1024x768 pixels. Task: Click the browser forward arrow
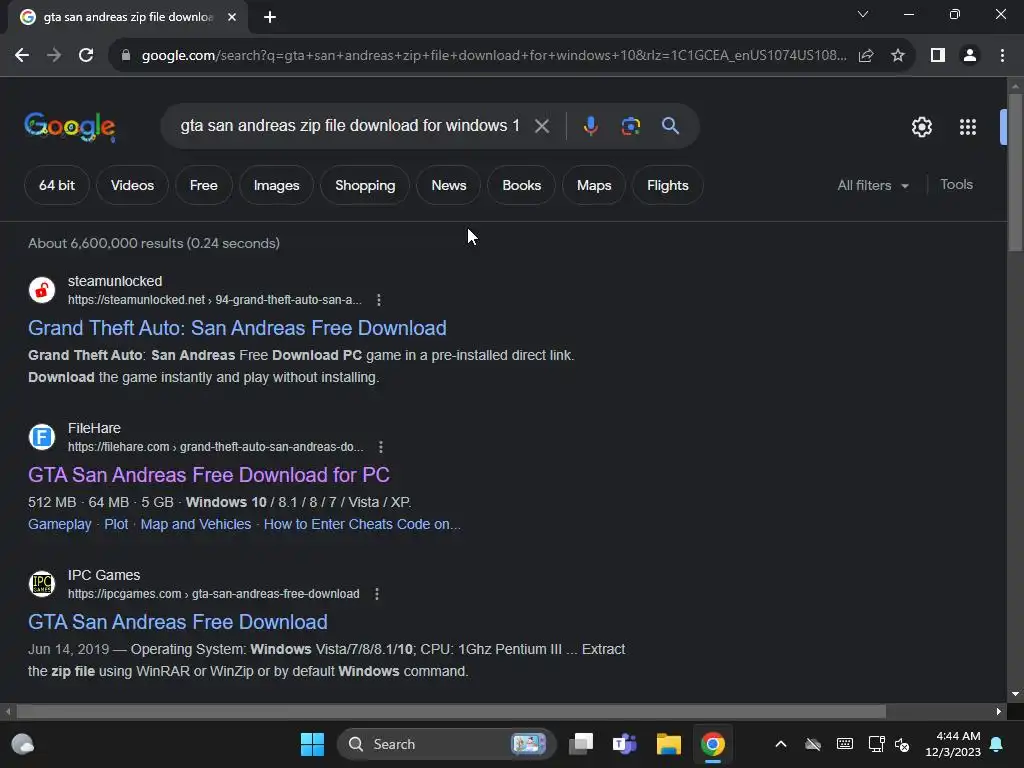click(x=54, y=56)
